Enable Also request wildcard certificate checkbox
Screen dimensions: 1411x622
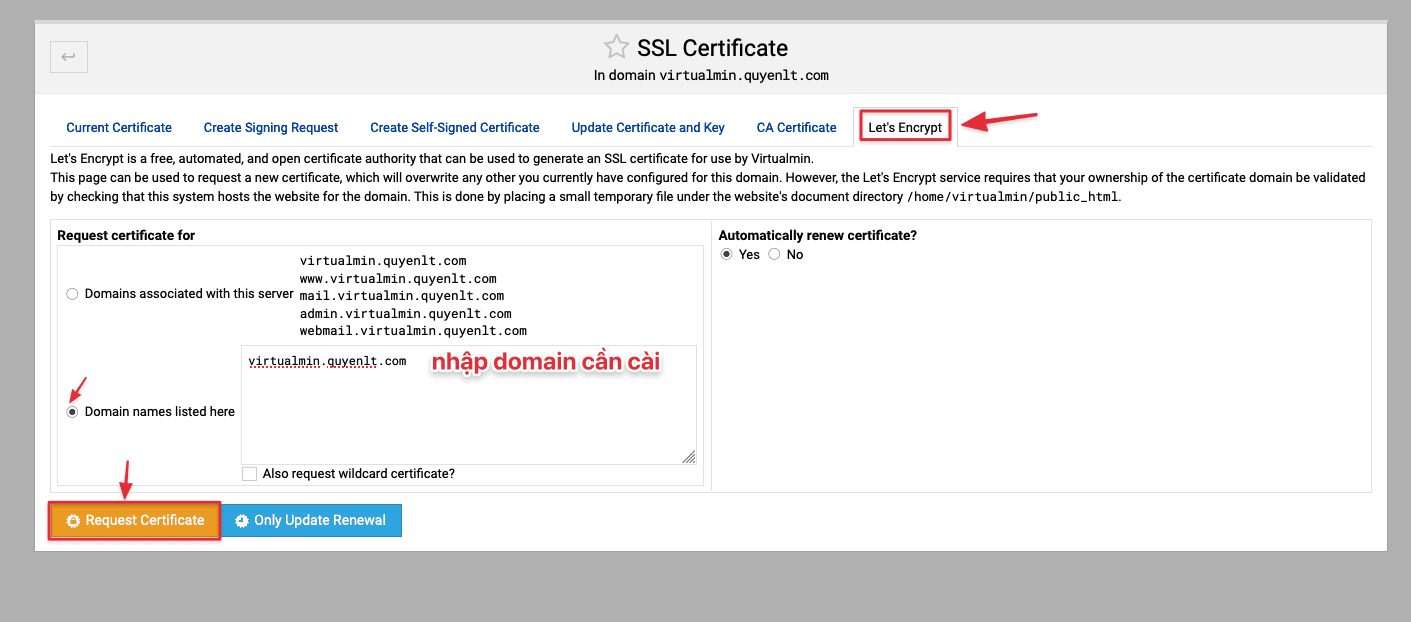click(x=250, y=474)
